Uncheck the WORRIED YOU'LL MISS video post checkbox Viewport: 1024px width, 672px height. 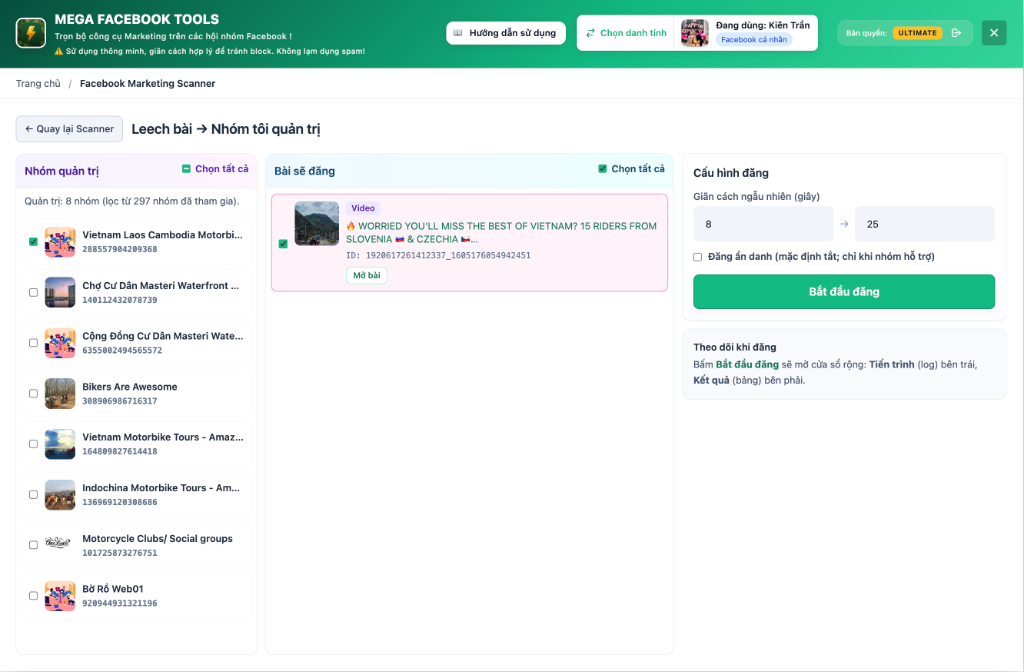[283, 244]
